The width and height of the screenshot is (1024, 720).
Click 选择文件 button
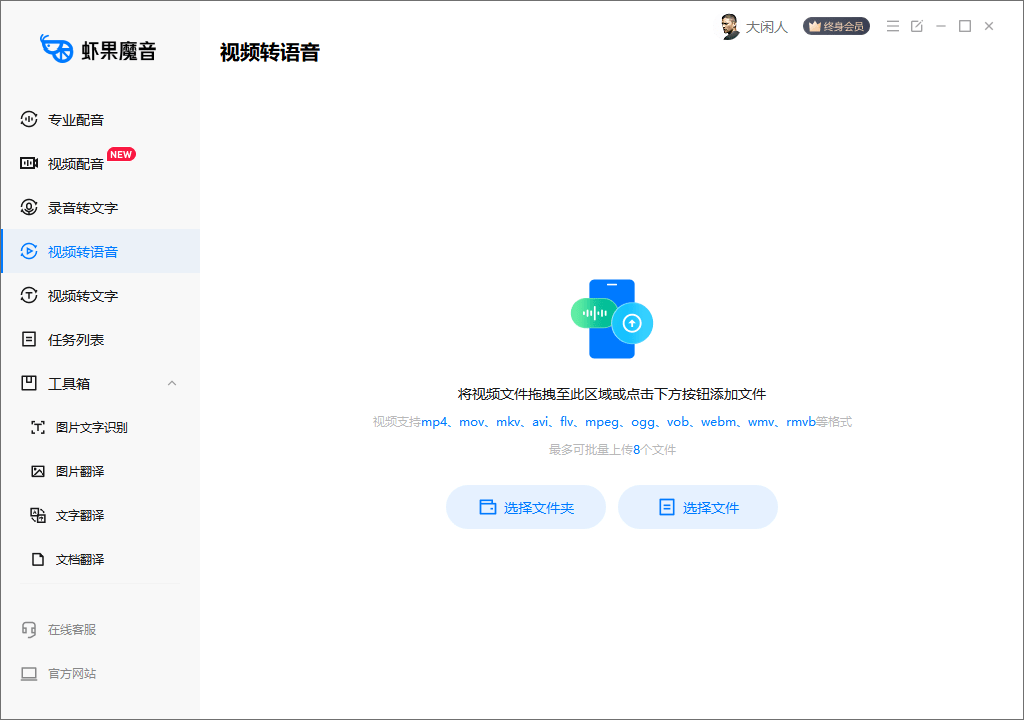(x=697, y=507)
